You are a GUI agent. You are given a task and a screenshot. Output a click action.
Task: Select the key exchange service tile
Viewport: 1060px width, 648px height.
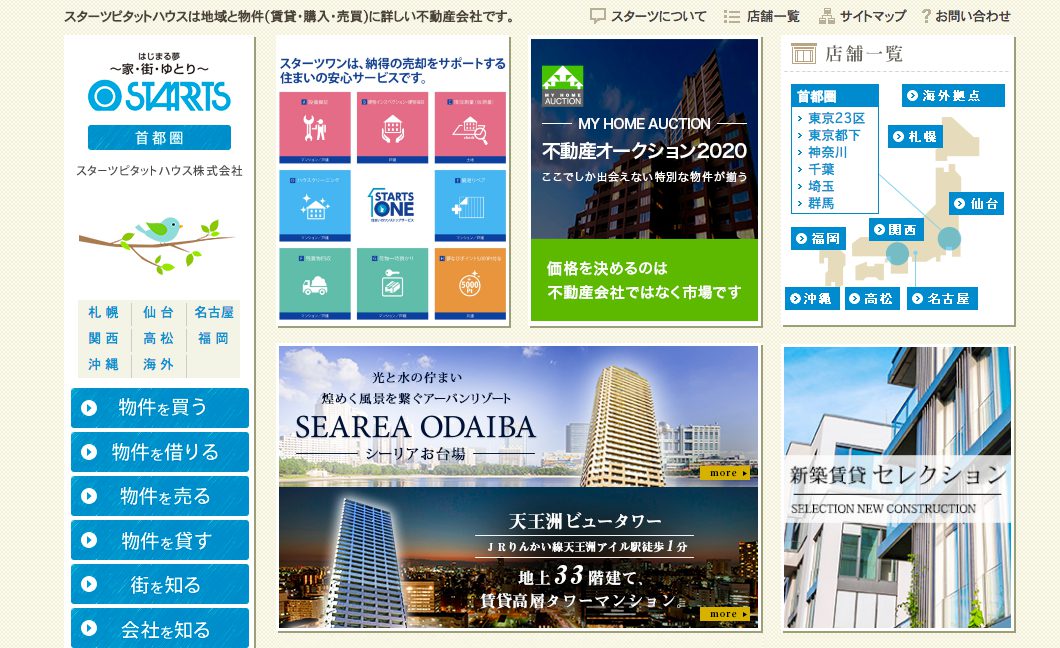(391, 284)
